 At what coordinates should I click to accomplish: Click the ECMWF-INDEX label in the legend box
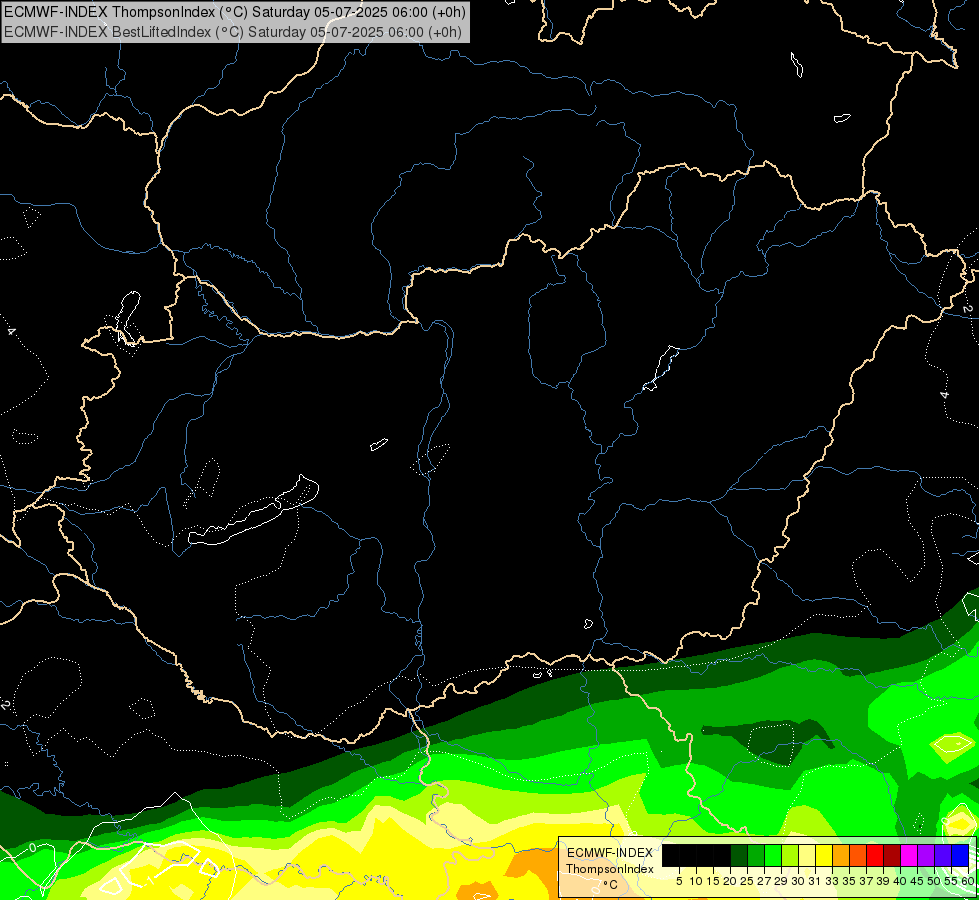(x=609, y=853)
